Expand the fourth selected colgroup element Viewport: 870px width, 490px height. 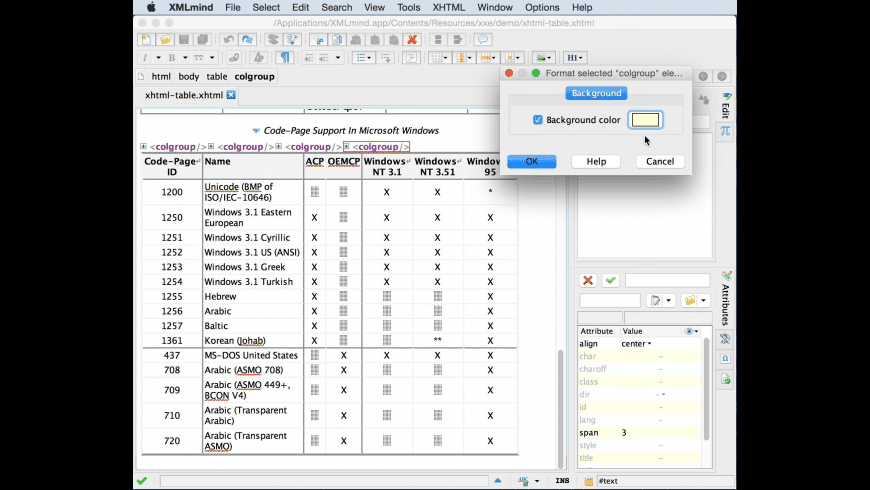(347, 147)
